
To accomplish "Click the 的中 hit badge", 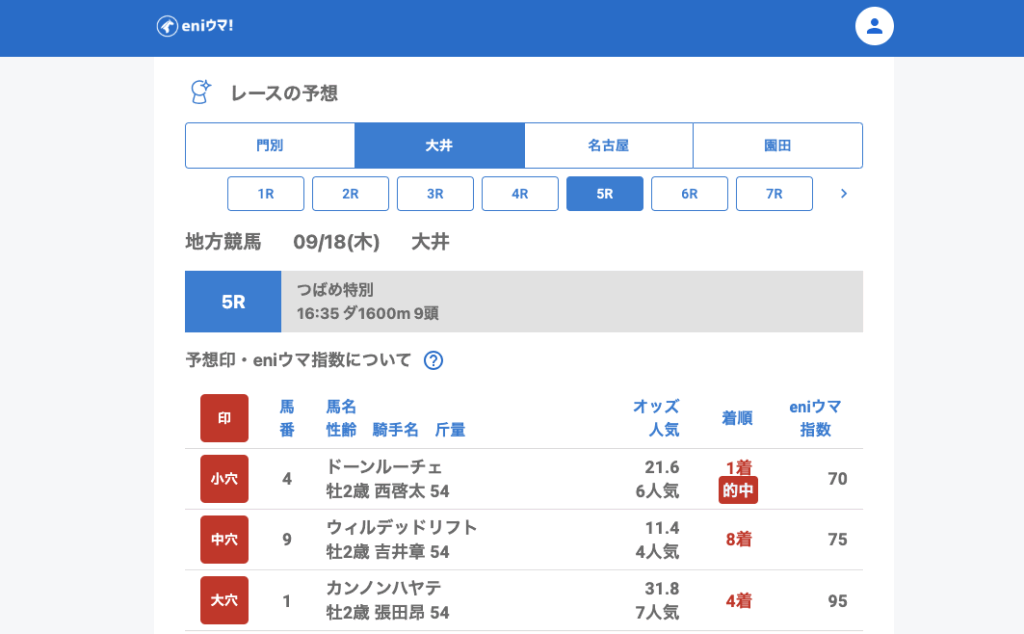I will coord(738,491).
